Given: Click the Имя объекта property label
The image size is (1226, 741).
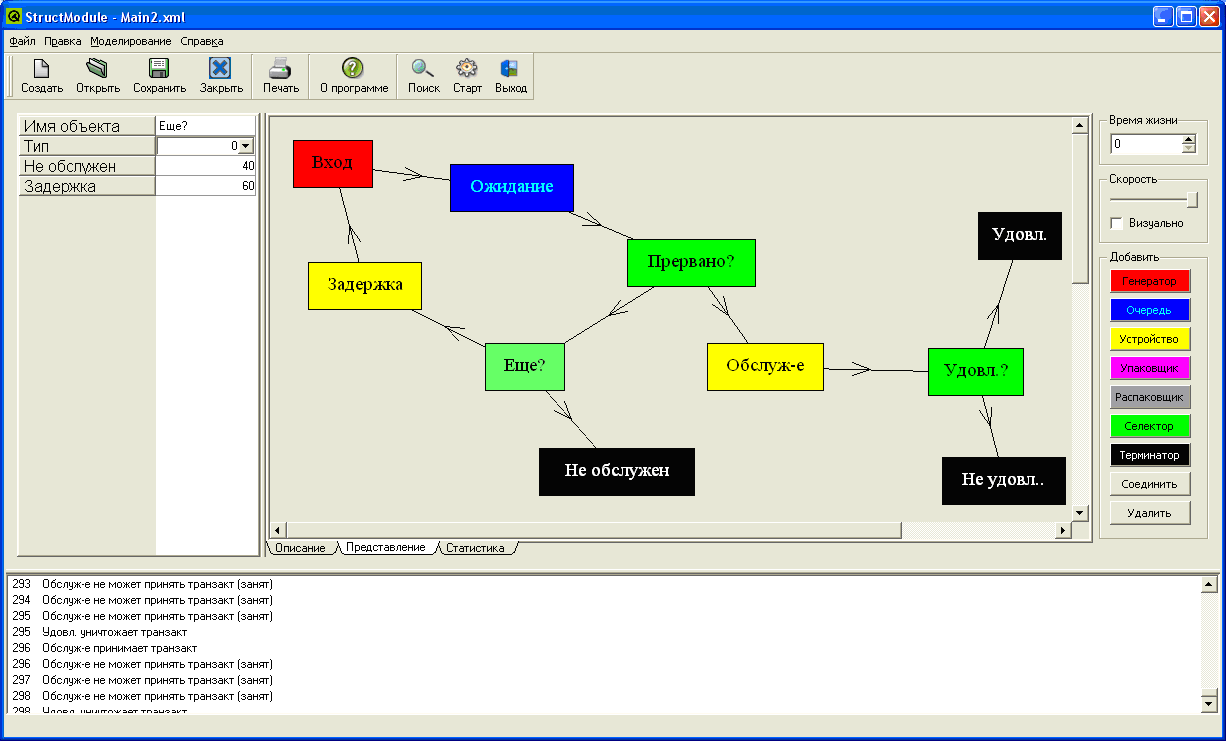Looking at the screenshot, I should [87, 126].
